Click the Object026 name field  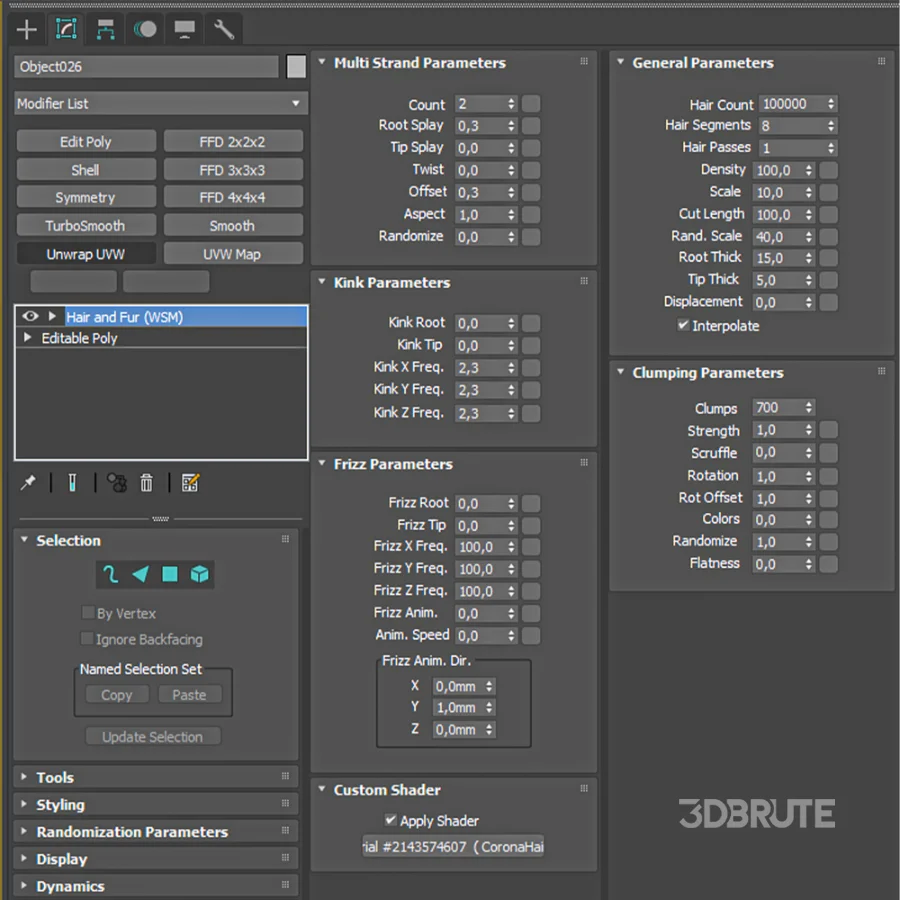click(146, 67)
